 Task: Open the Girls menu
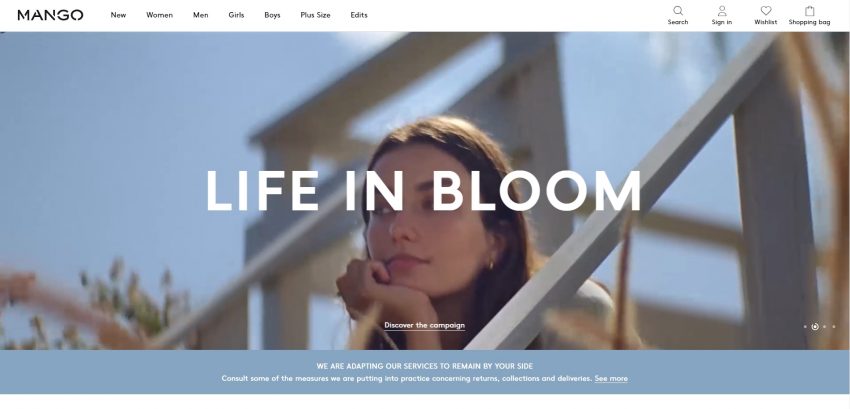tap(236, 15)
